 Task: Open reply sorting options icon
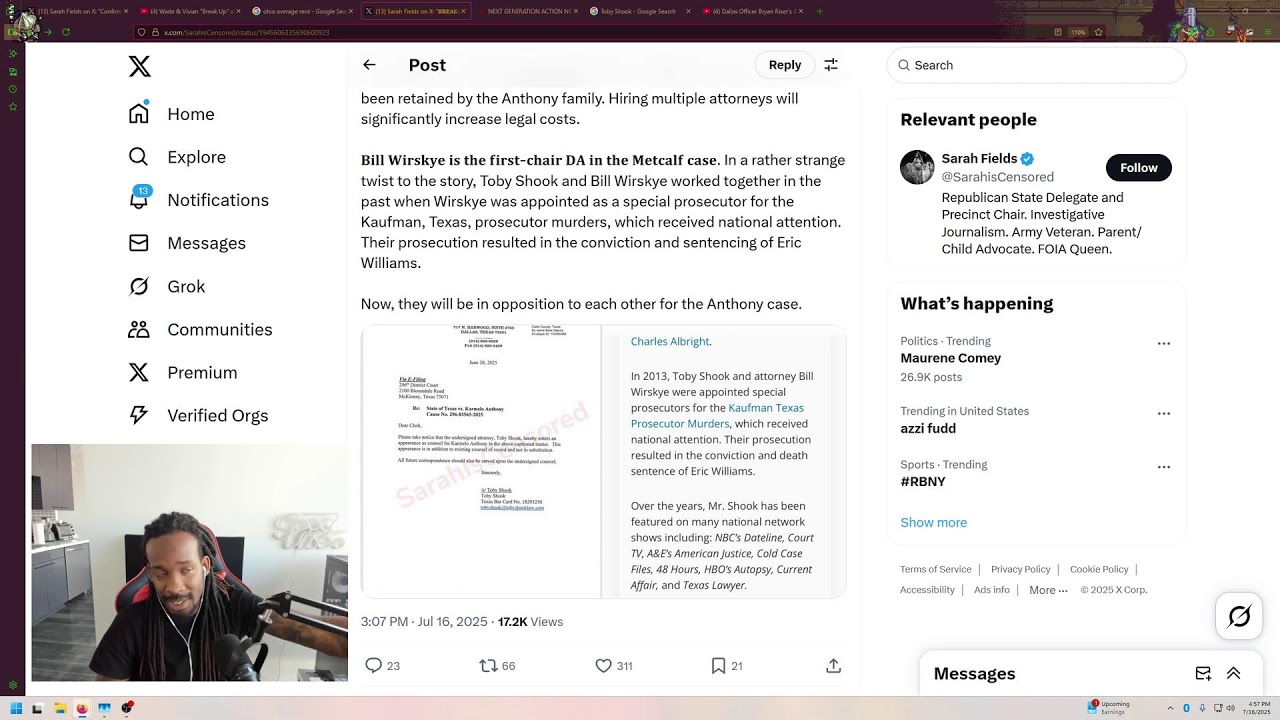831,65
